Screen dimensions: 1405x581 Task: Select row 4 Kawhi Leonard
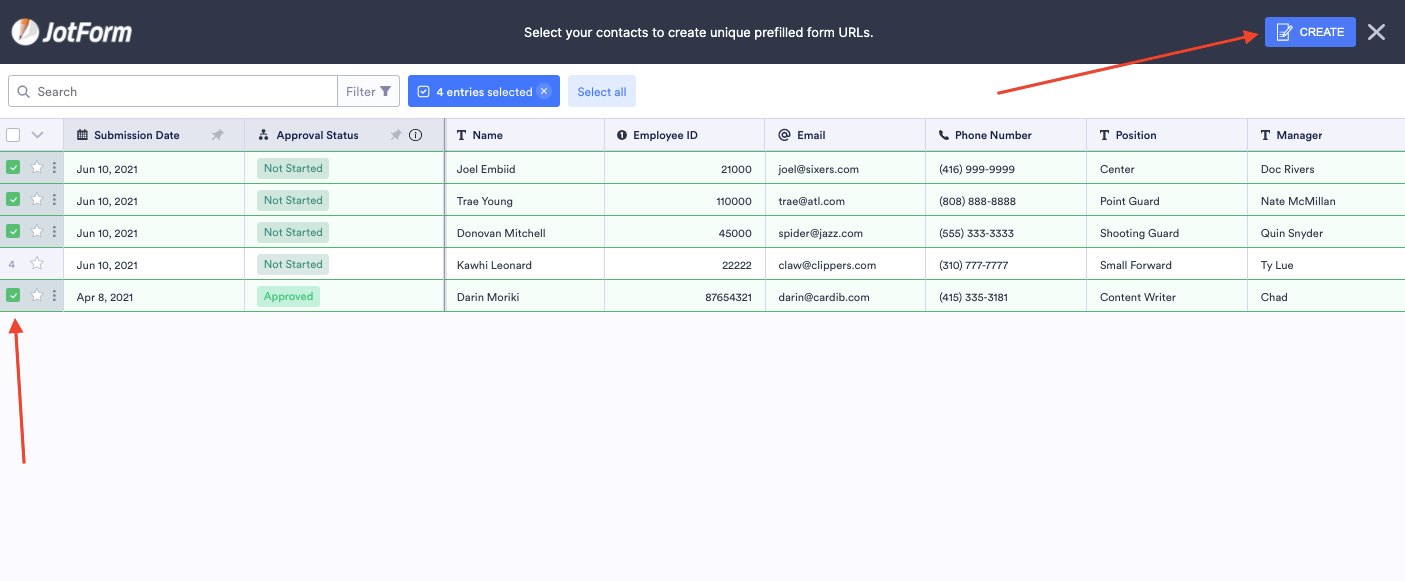click(x=12, y=264)
